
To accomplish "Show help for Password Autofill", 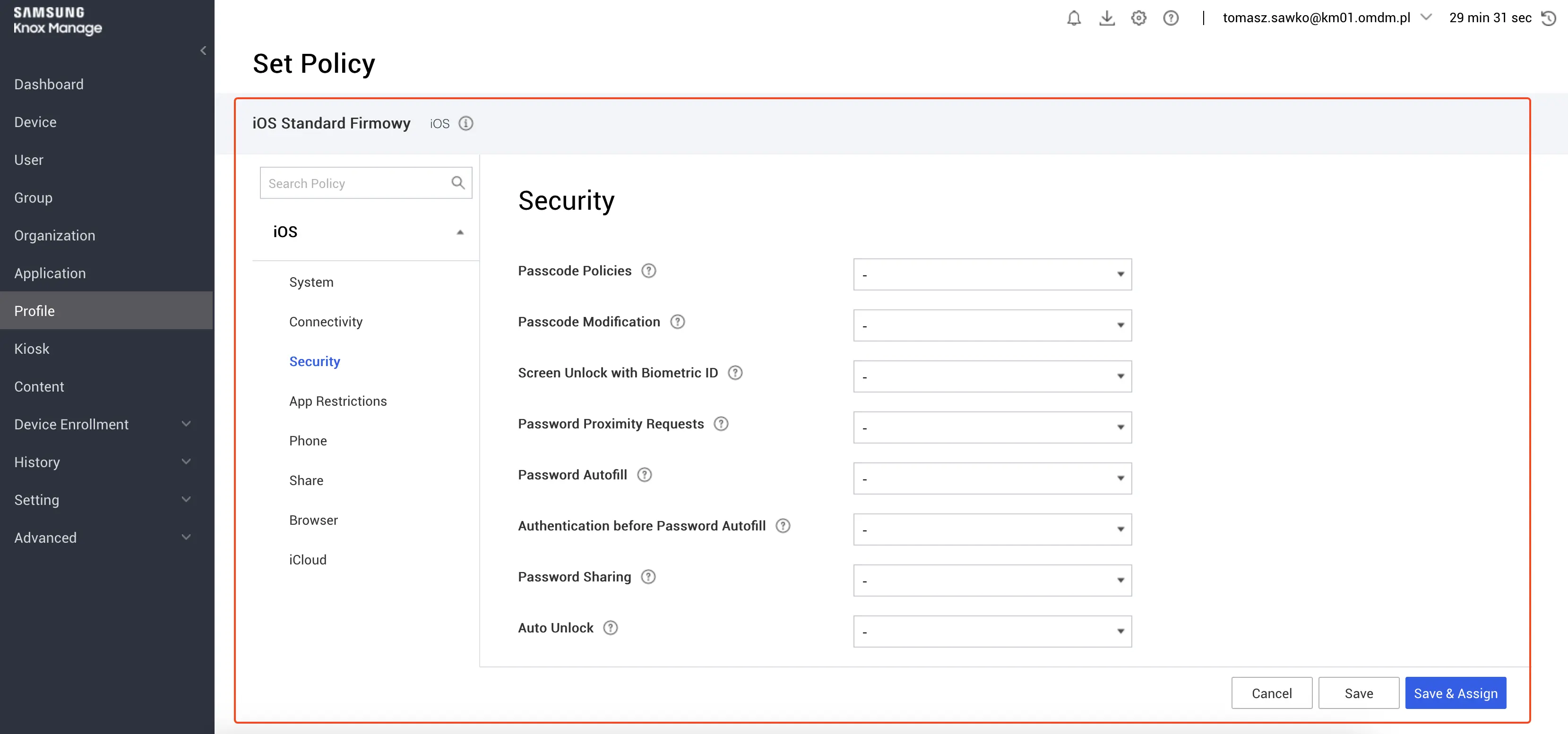I will (644, 475).
